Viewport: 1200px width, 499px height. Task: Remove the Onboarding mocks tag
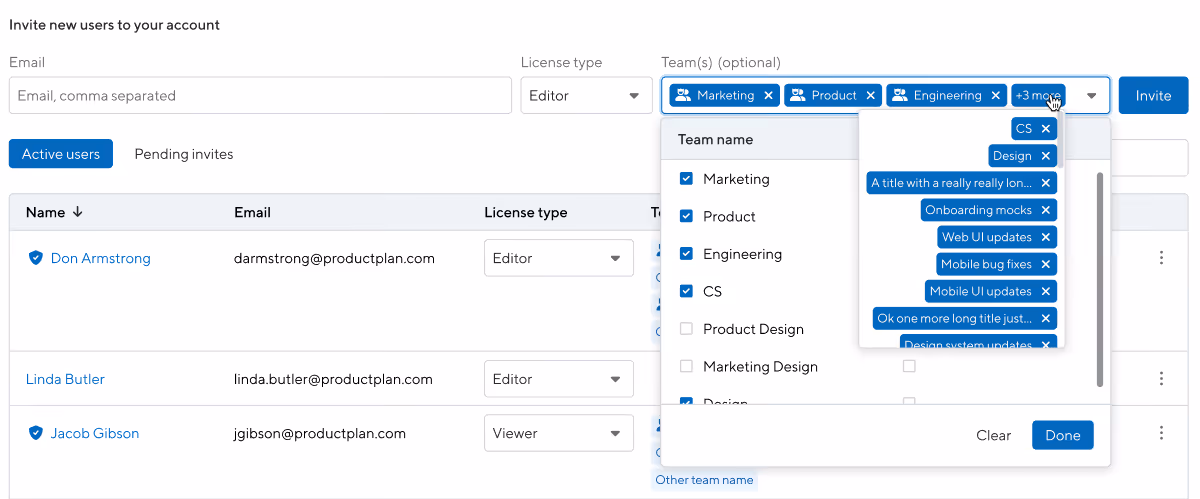pos(1046,210)
